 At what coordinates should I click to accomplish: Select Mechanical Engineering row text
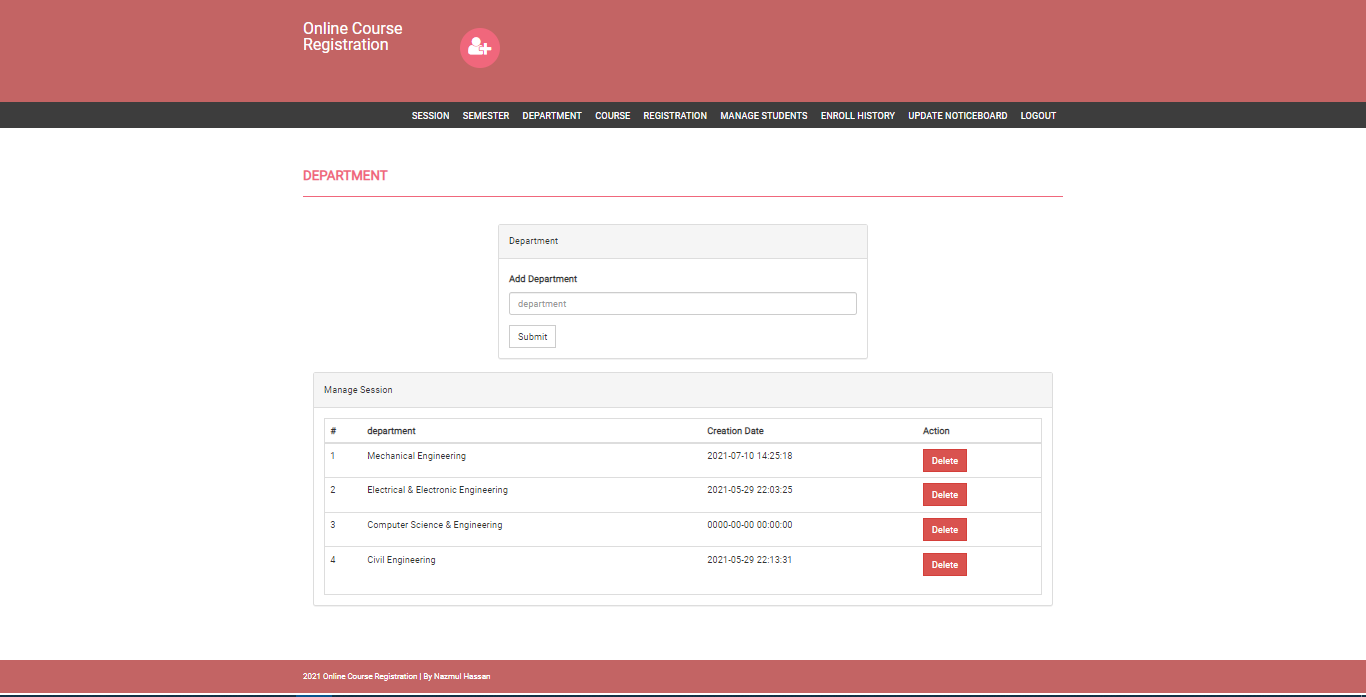point(416,456)
